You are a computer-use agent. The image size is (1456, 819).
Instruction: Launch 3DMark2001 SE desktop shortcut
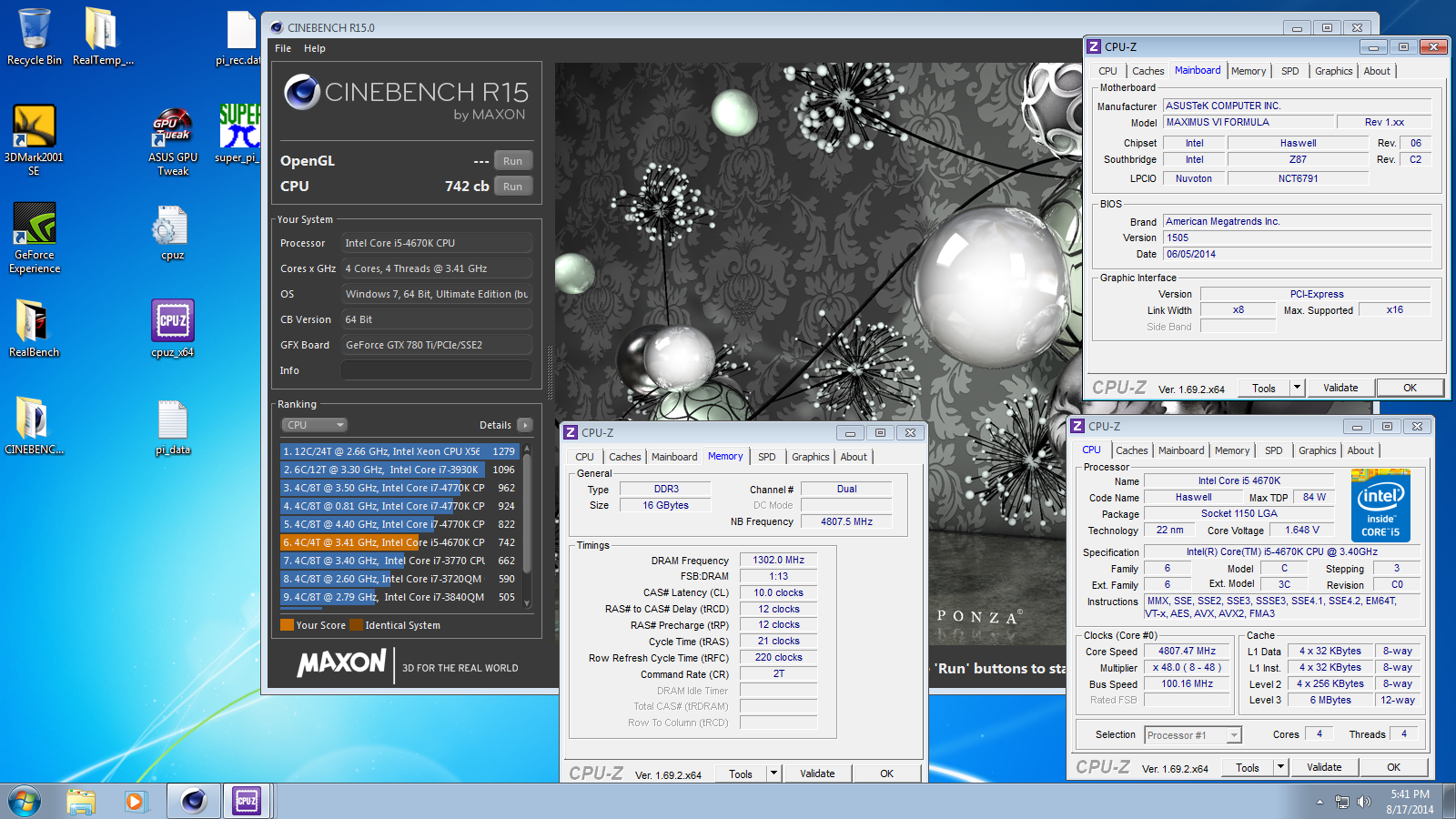(x=35, y=139)
